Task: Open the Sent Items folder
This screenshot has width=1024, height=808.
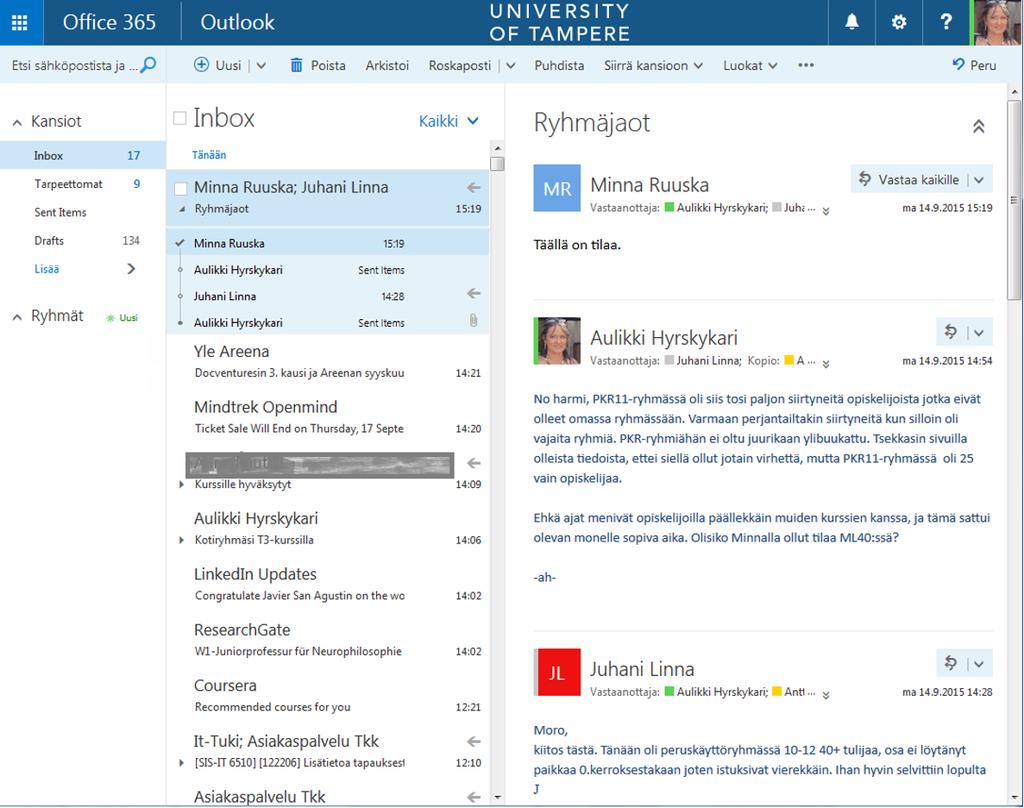Action: coord(83,212)
